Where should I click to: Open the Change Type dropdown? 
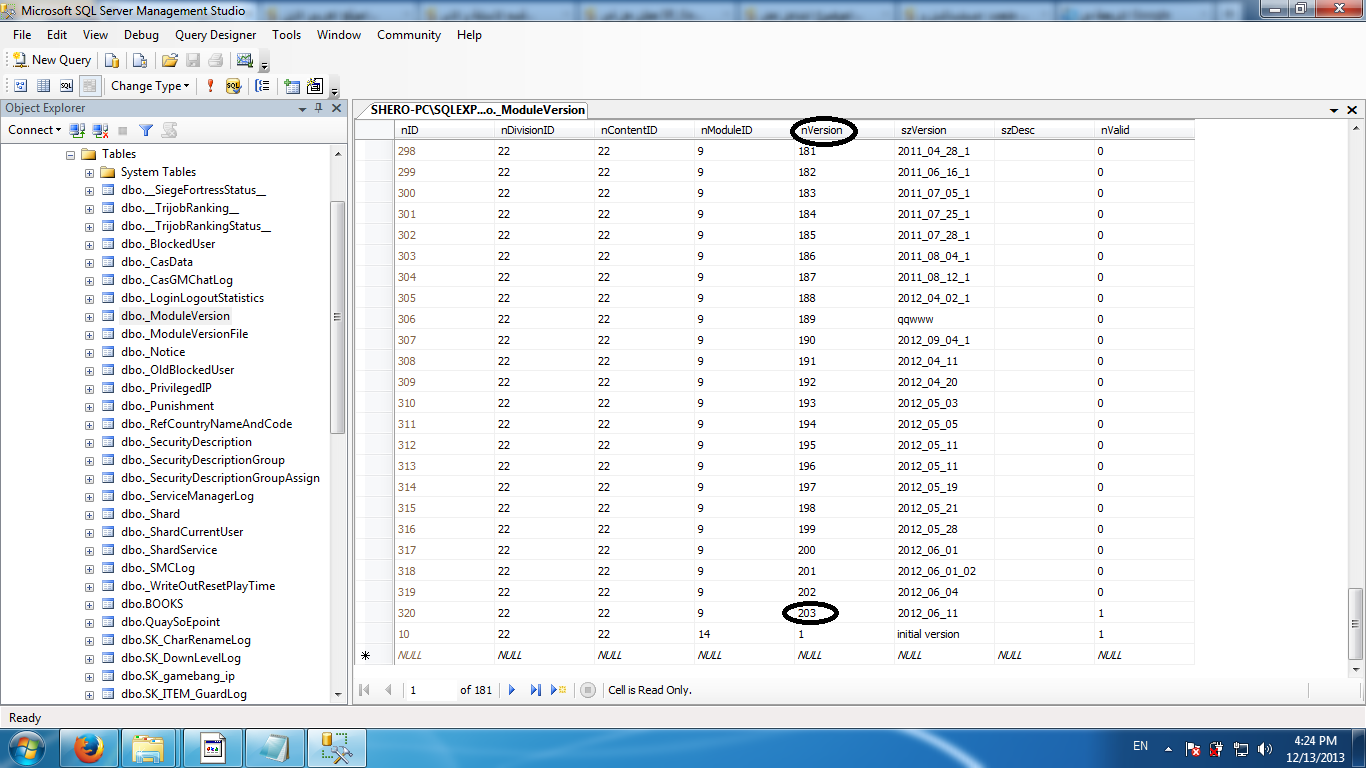click(x=150, y=86)
